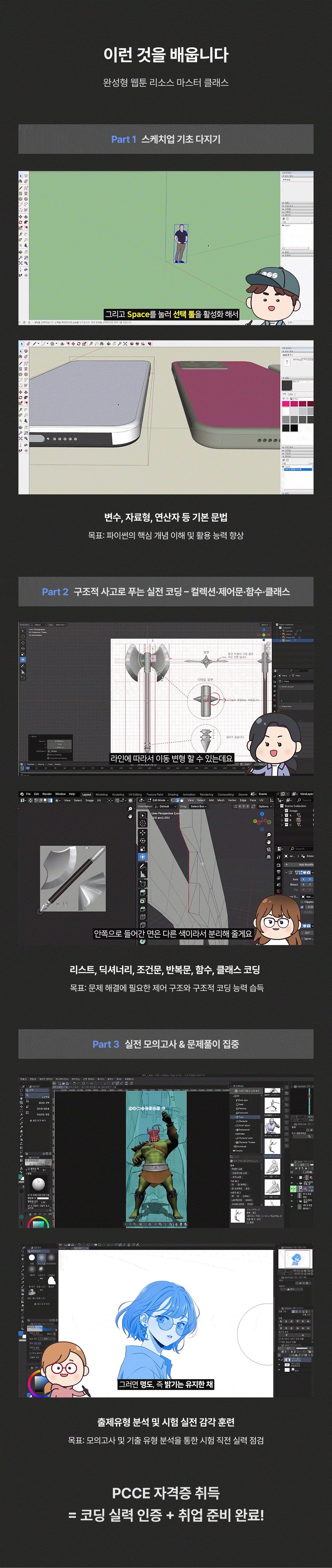Click the zoom magnifier icon in Blender's image editor

(x=130, y=810)
